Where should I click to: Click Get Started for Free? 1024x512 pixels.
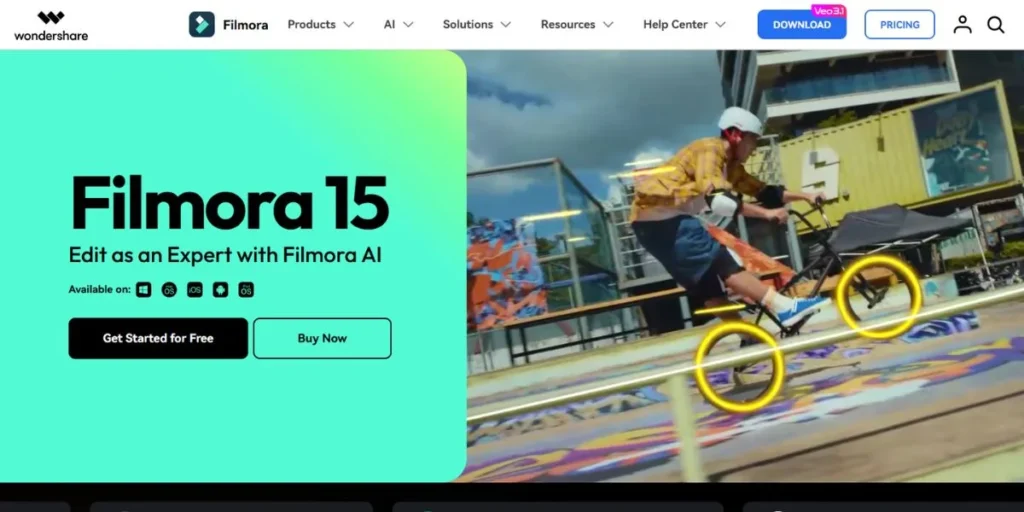tap(158, 338)
